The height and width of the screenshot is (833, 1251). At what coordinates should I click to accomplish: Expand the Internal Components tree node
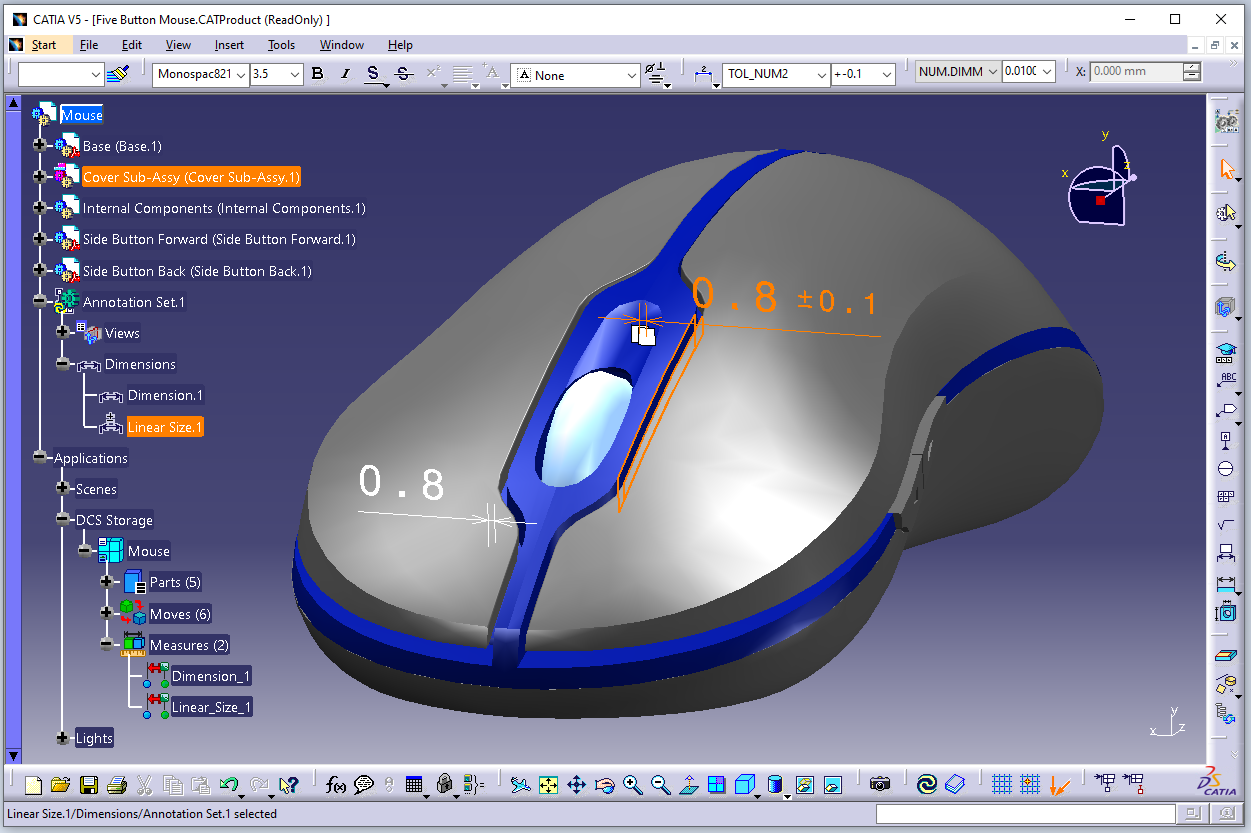click(38, 208)
